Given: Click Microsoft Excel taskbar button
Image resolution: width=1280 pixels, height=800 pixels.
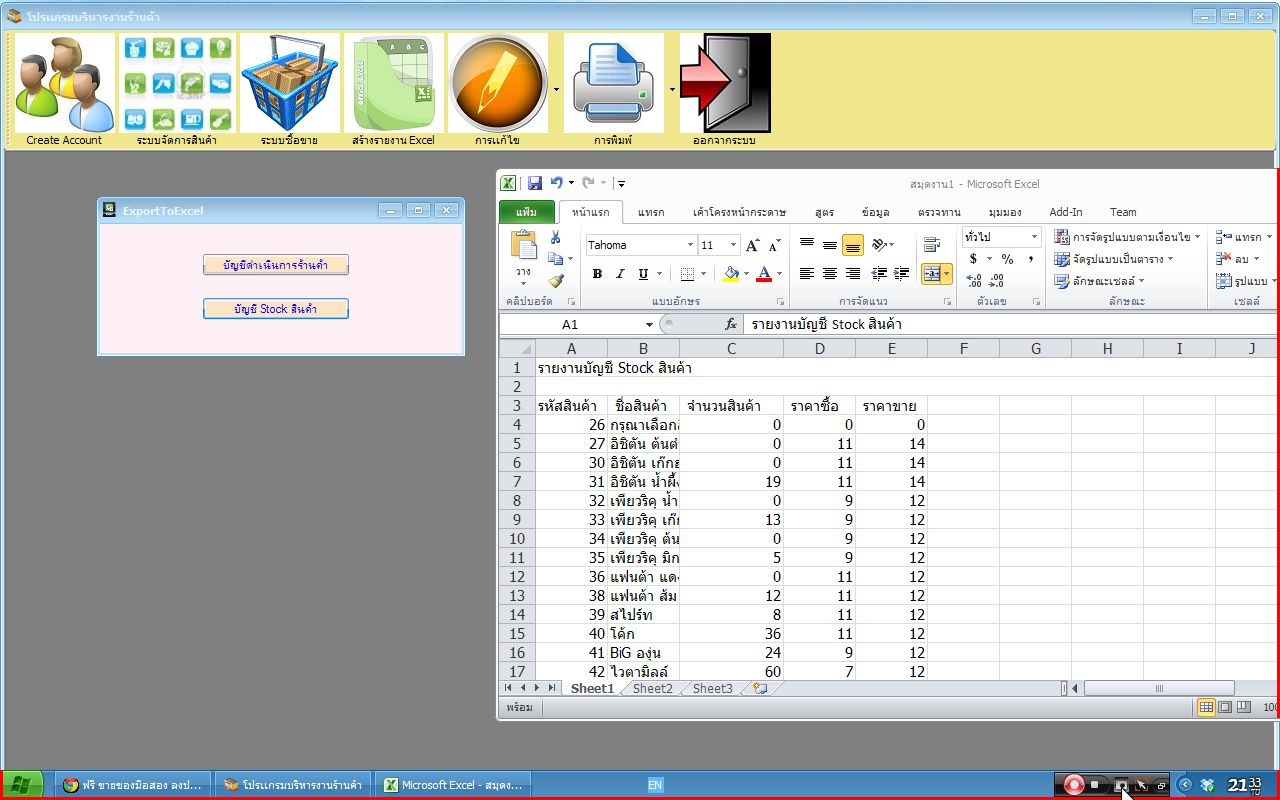Looking at the screenshot, I should 453,785.
